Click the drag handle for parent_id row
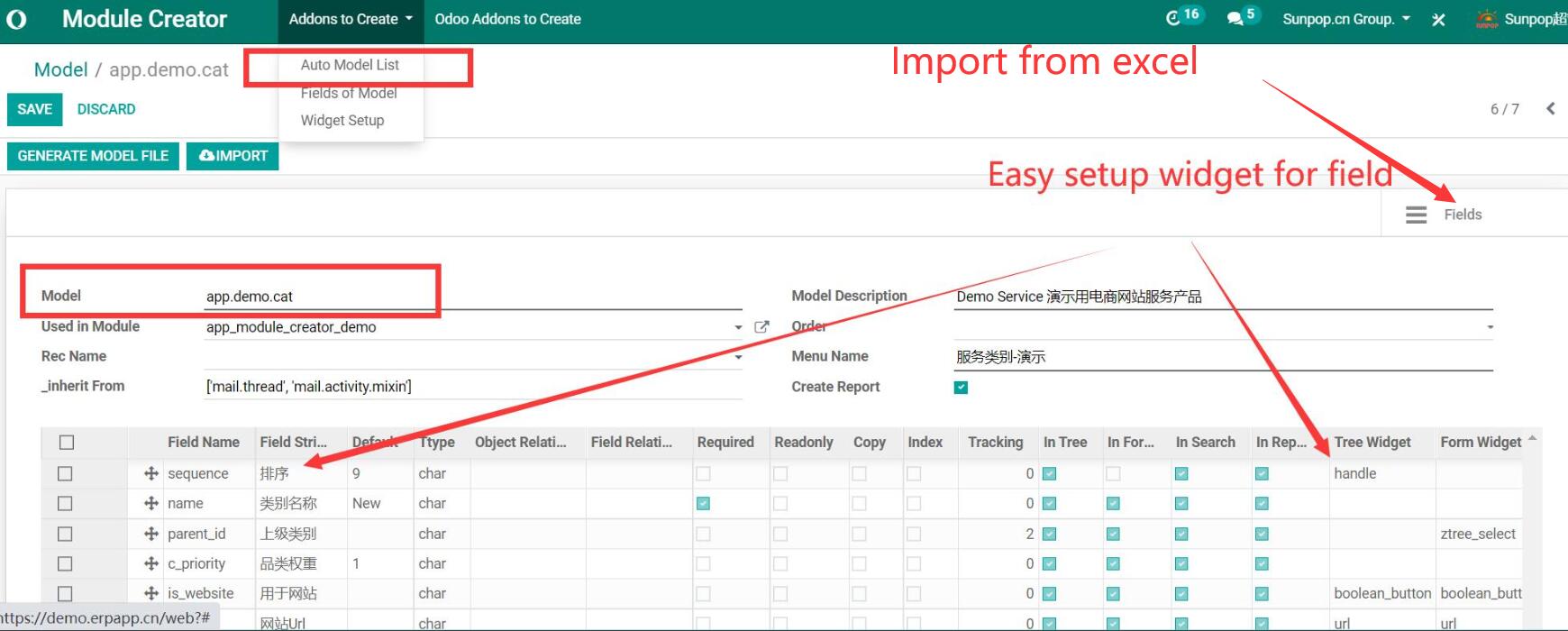This screenshot has height=631, width=1568. pos(150,534)
